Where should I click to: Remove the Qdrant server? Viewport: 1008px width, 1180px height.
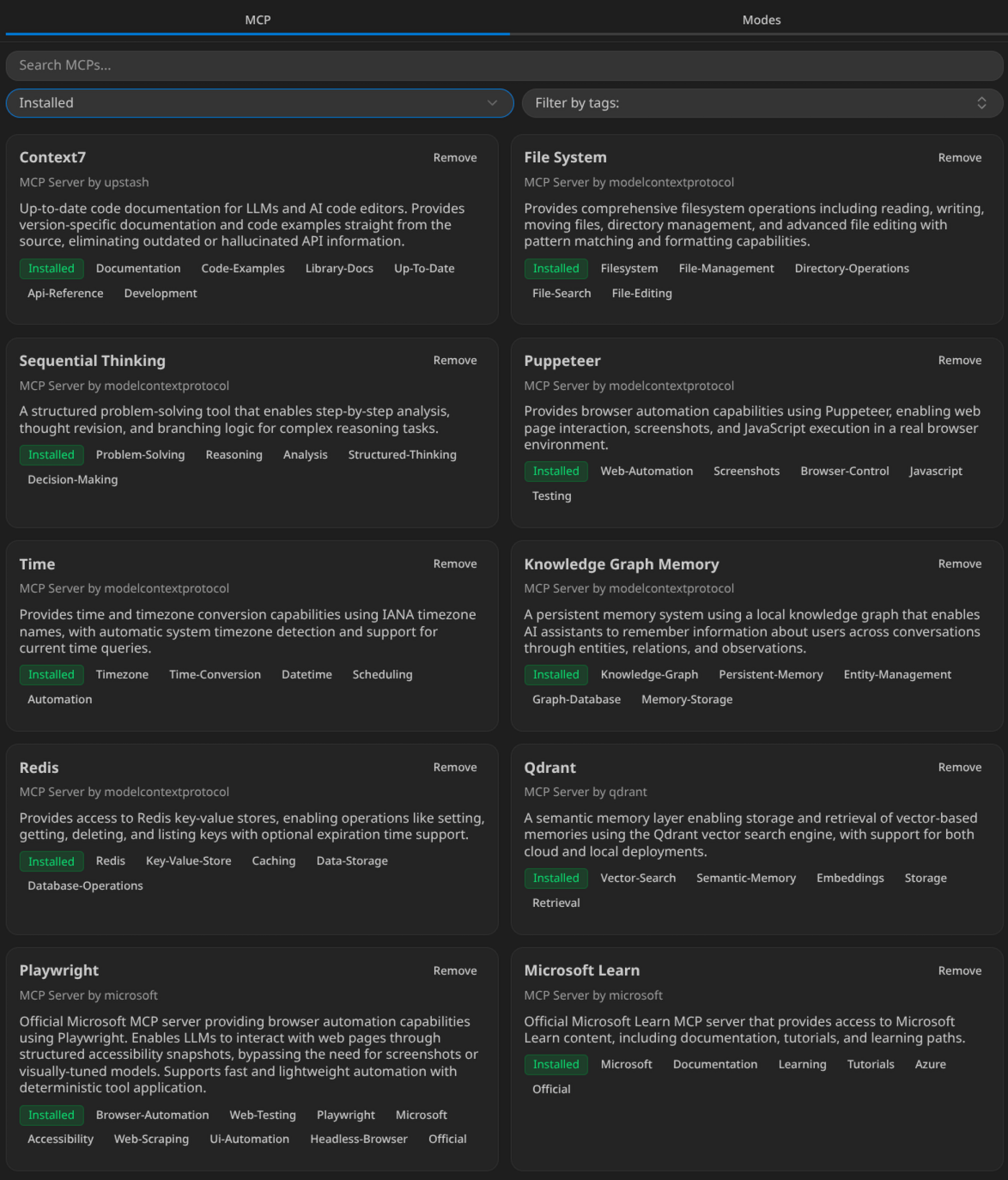pyautogui.click(x=959, y=767)
